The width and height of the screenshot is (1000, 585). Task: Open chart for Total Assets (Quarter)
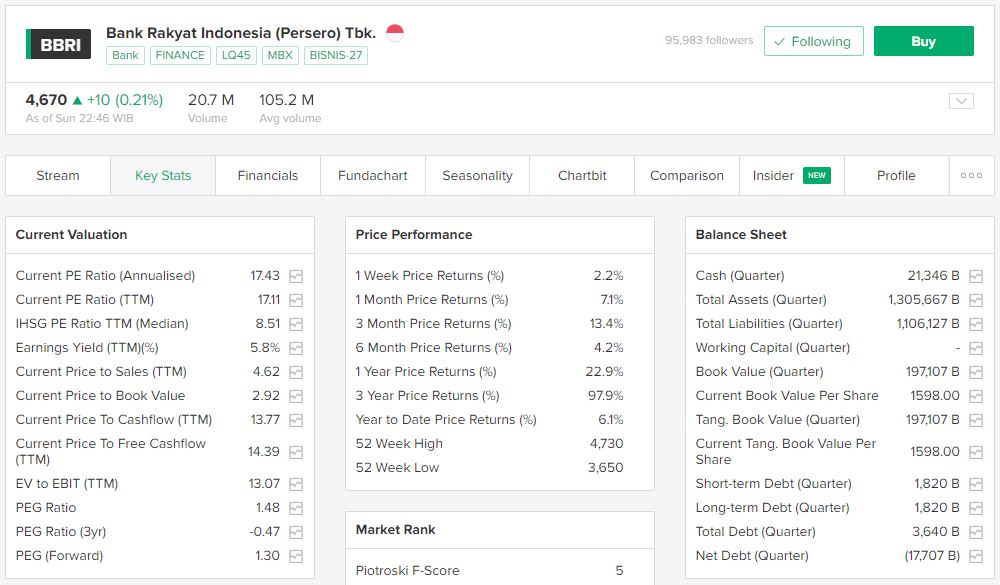click(x=976, y=300)
